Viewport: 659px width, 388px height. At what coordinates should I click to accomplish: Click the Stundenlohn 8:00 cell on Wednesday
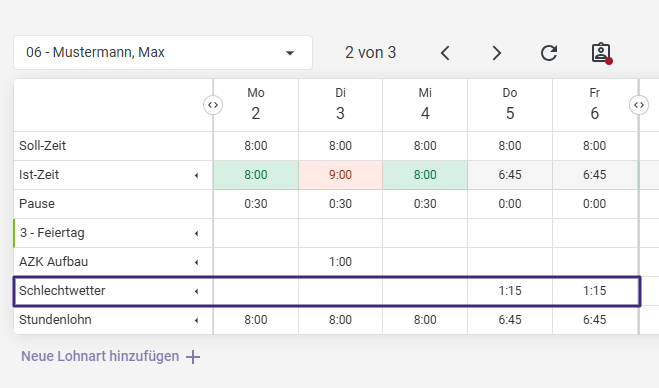tap(425, 320)
